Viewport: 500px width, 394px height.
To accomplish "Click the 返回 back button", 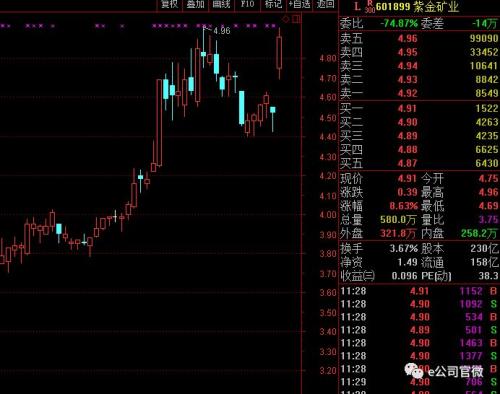I will pos(325,5).
